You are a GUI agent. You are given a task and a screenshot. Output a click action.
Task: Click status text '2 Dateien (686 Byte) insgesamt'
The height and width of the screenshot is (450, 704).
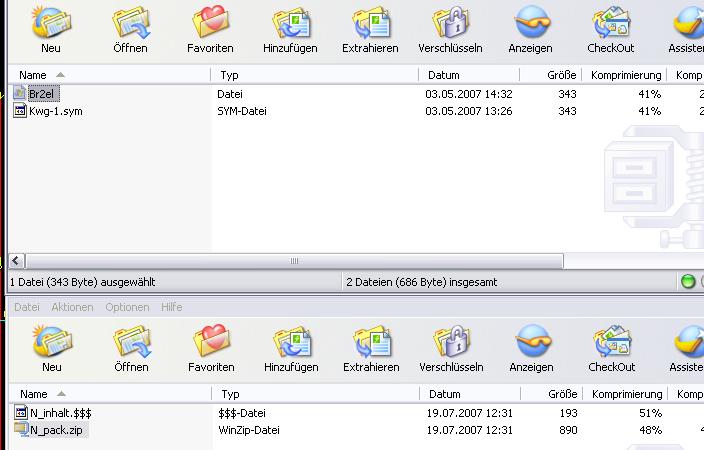click(422, 282)
